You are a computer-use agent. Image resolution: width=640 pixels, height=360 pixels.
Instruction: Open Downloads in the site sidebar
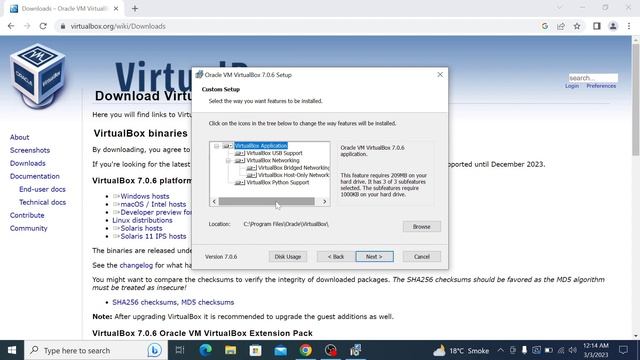[x=28, y=163]
